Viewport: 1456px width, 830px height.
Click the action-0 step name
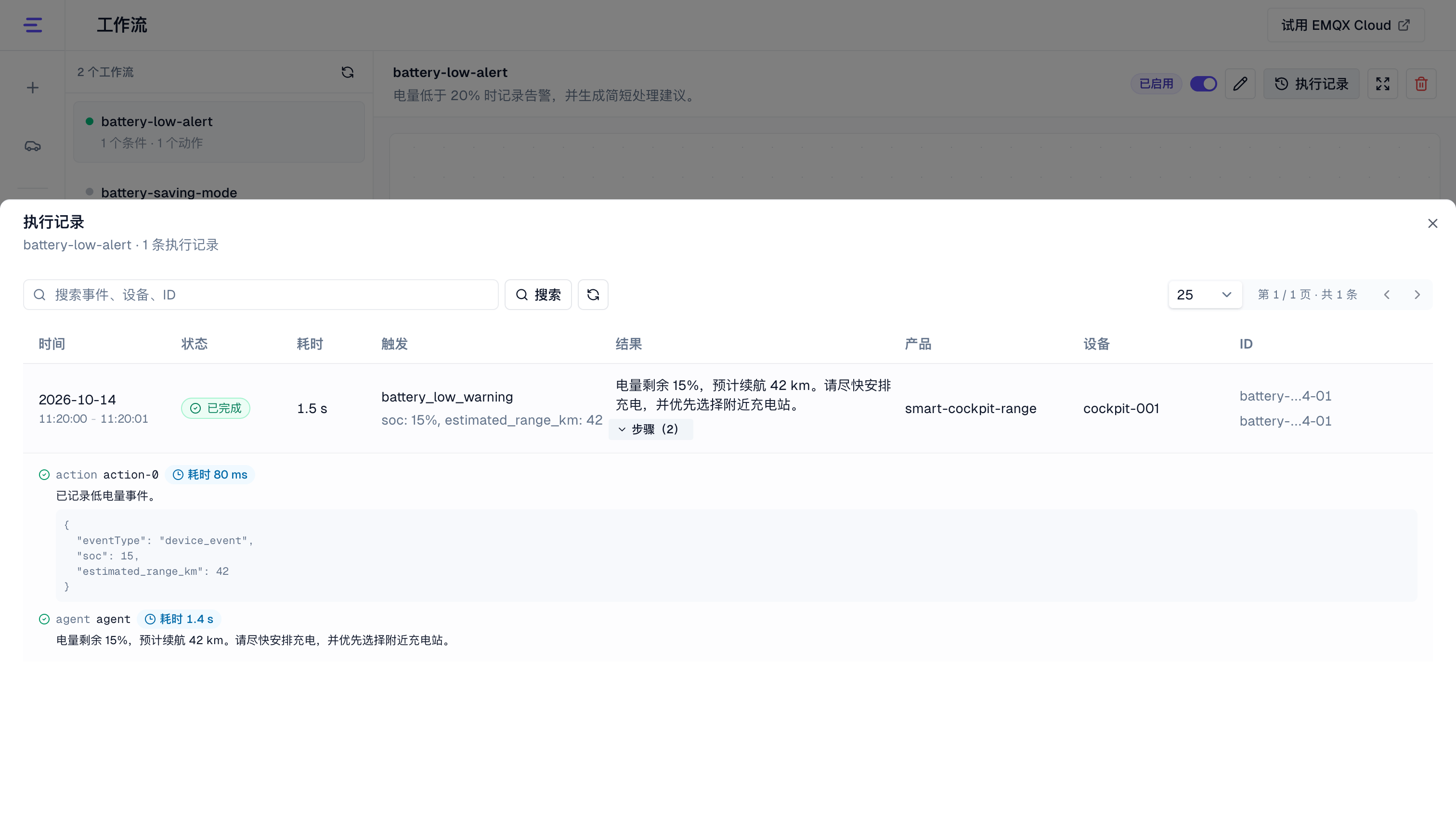[x=130, y=475]
